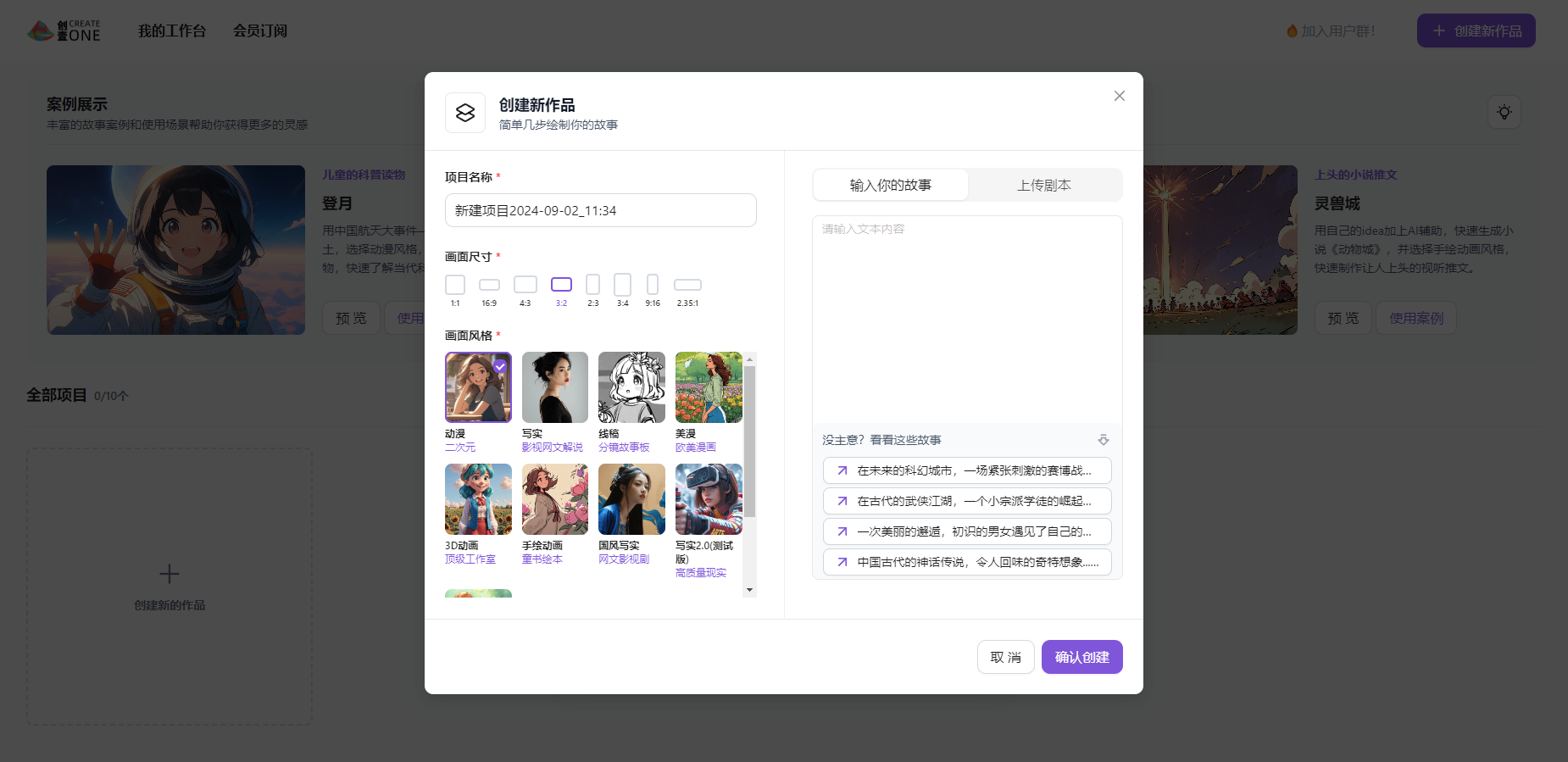Select the 3:2 aspect ratio option
1568x762 pixels.
[561, 285]
